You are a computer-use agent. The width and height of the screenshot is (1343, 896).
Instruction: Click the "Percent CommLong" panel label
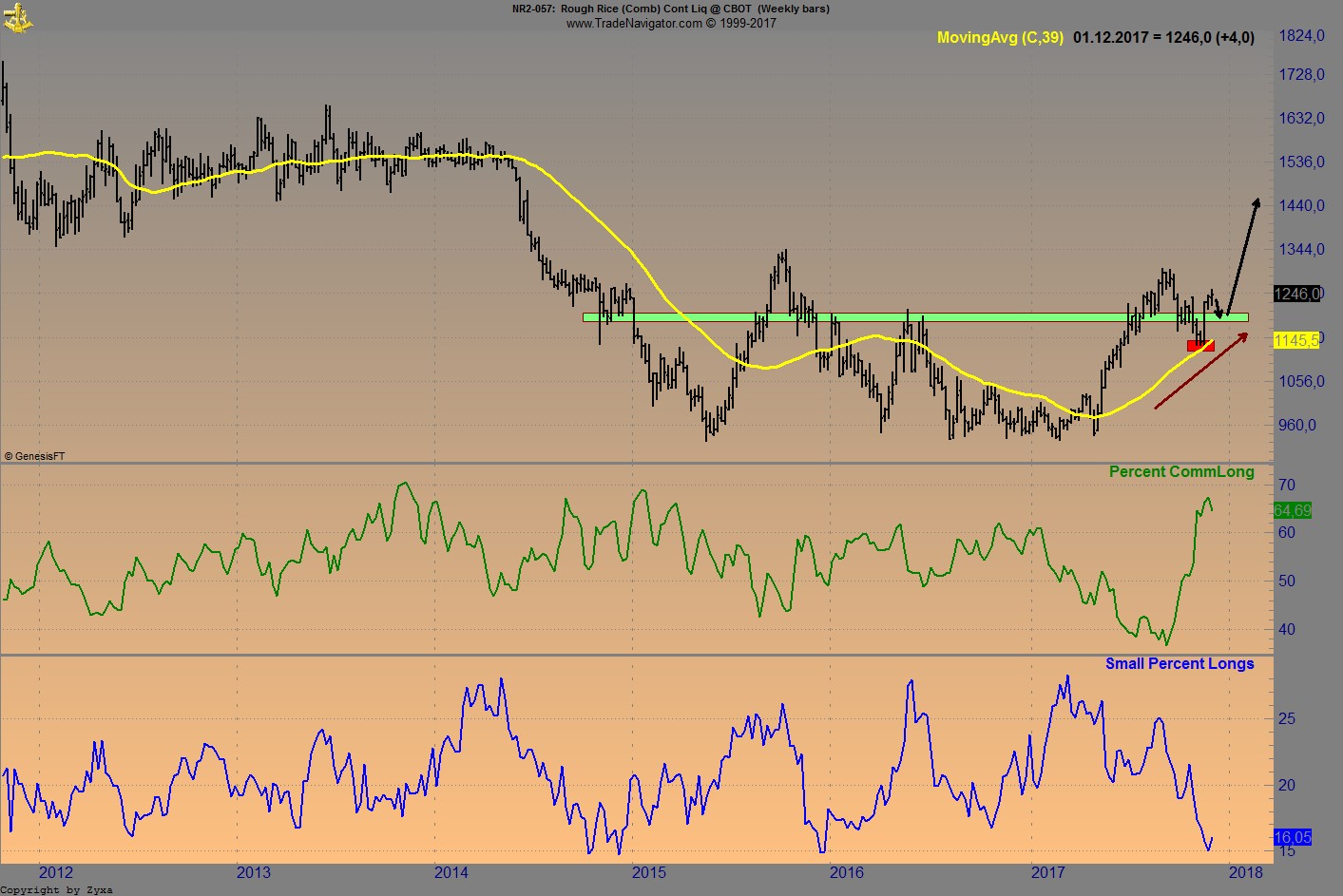[1181, 472]
